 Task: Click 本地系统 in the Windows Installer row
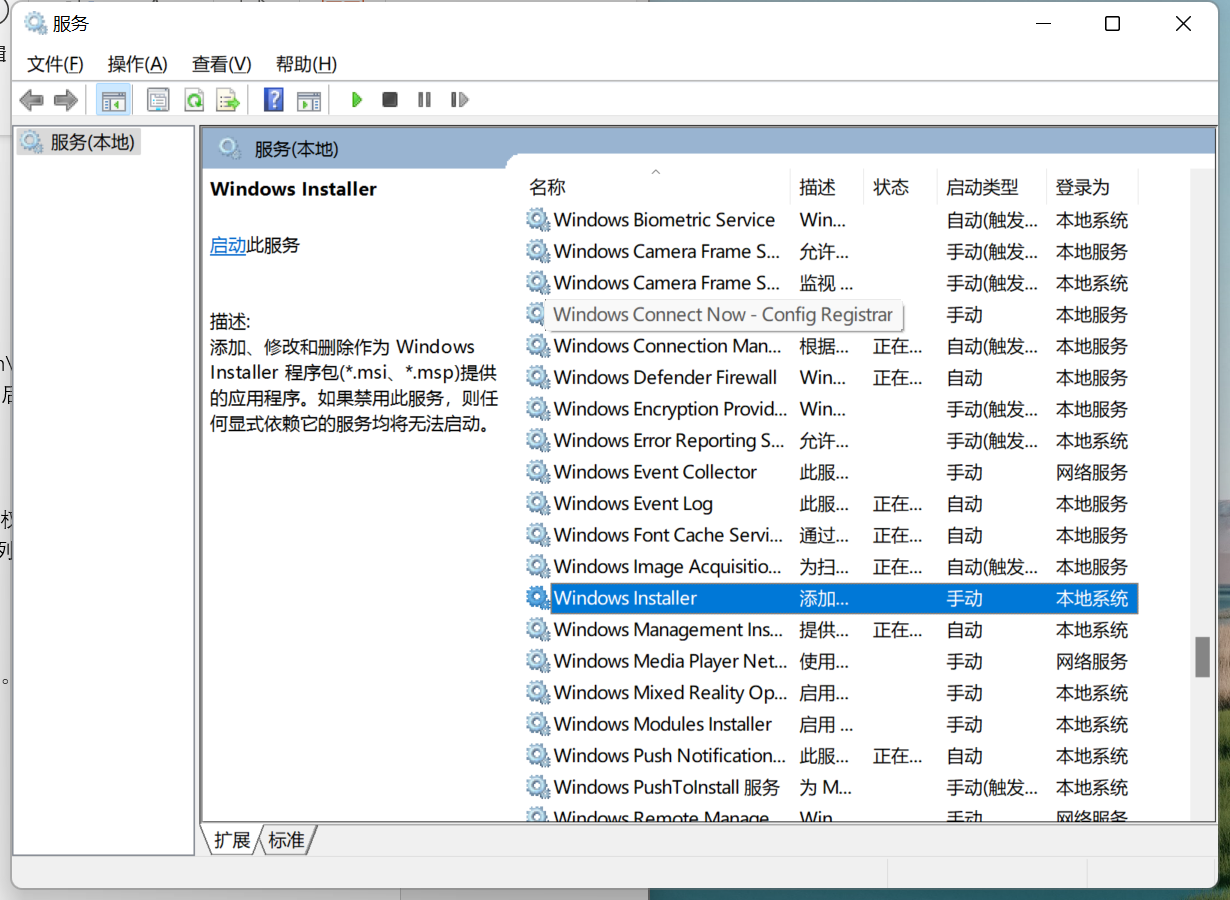[1092, 598]
